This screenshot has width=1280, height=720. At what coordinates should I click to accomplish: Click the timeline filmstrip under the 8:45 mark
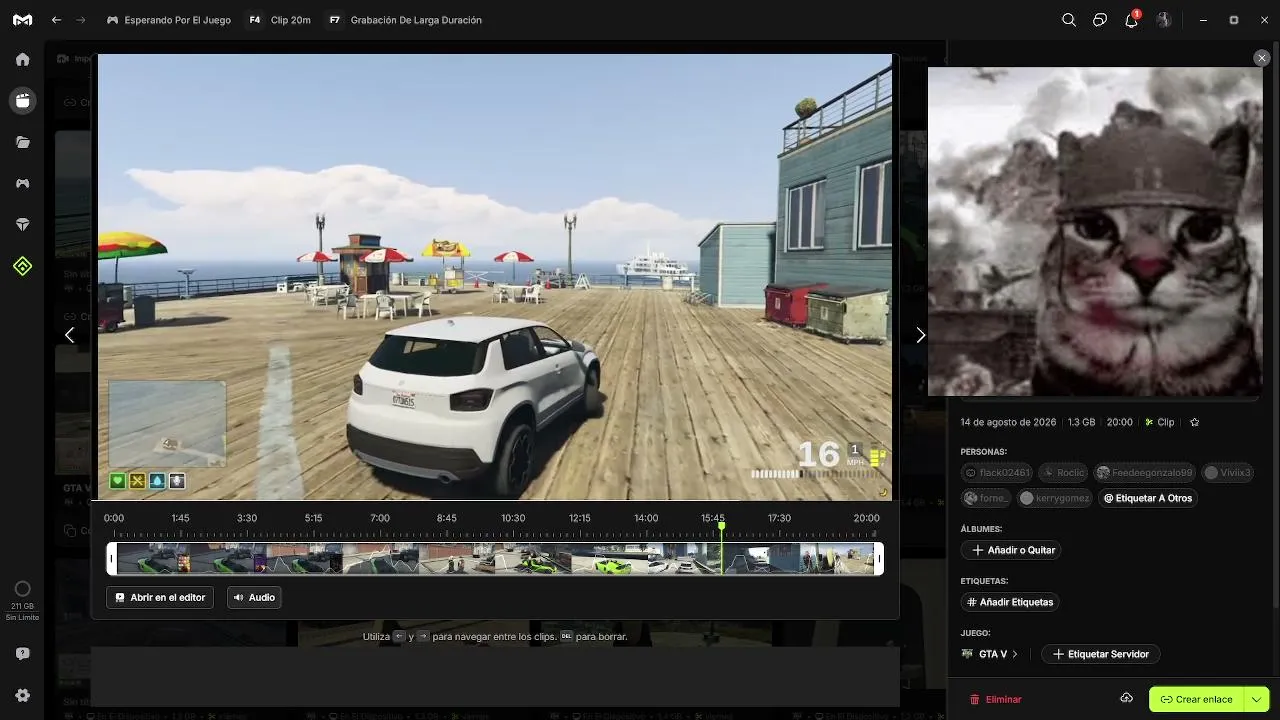point(447,558)
